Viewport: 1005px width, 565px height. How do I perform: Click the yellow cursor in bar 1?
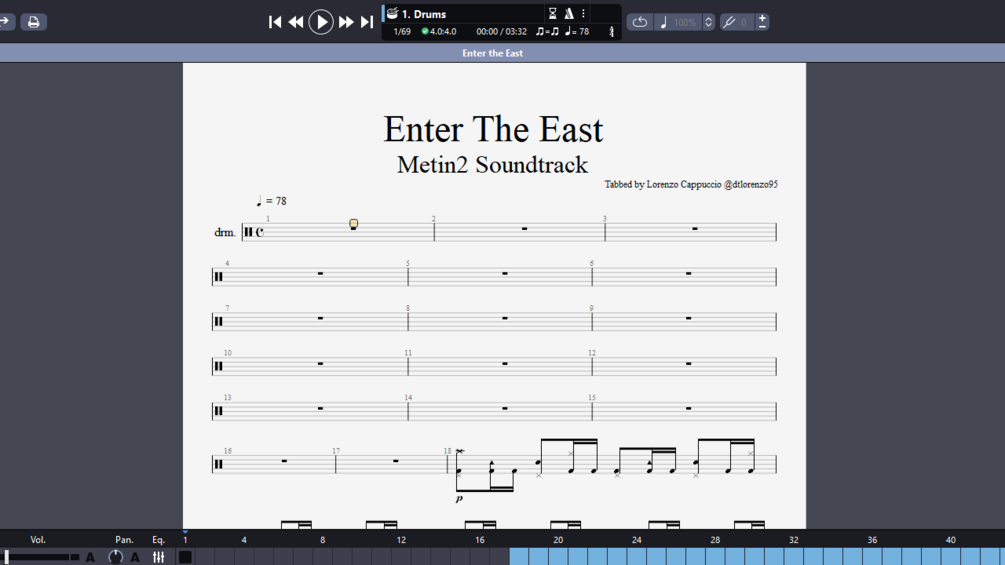(353, 224)
